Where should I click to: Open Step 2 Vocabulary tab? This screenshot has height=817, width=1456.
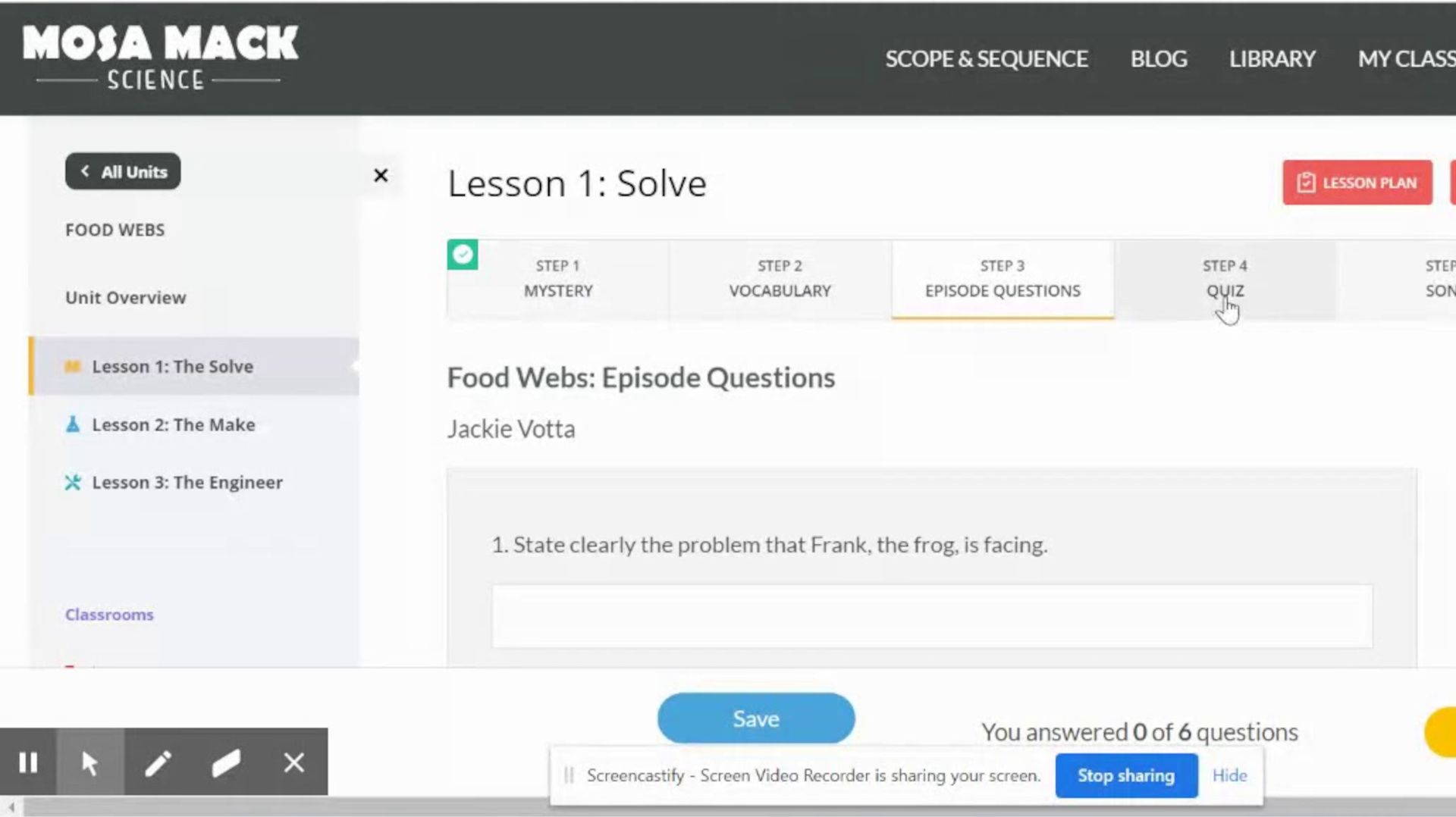(x=780, y=278)
